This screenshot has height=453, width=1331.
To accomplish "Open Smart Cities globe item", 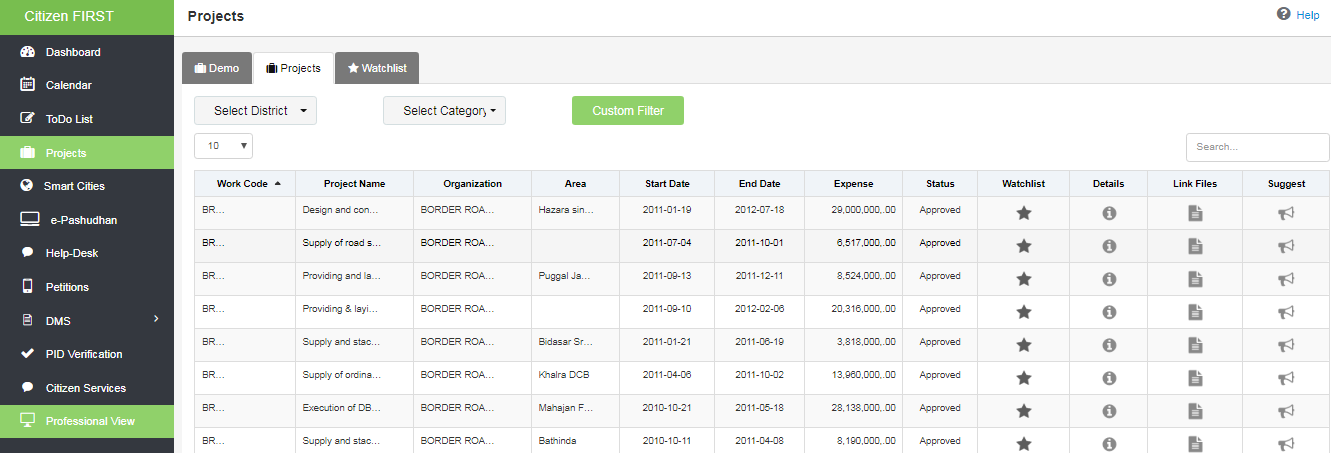I will 74,186.
